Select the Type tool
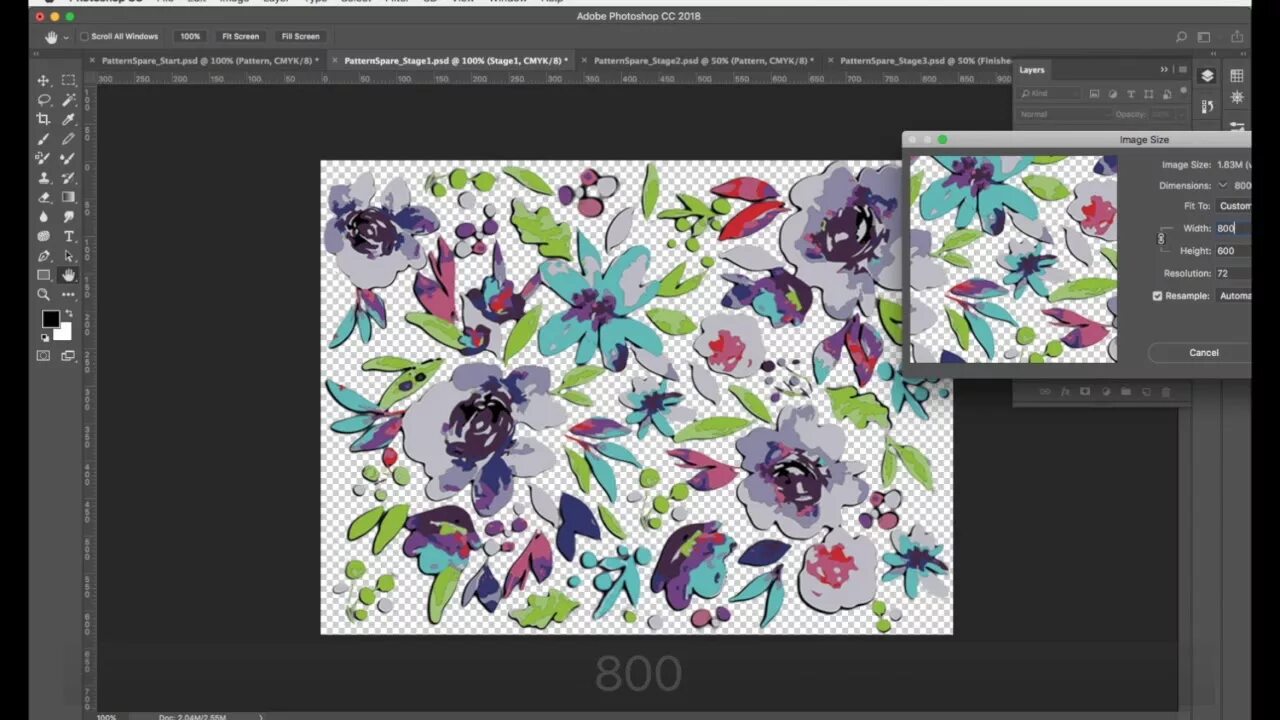 click(68, 236)
